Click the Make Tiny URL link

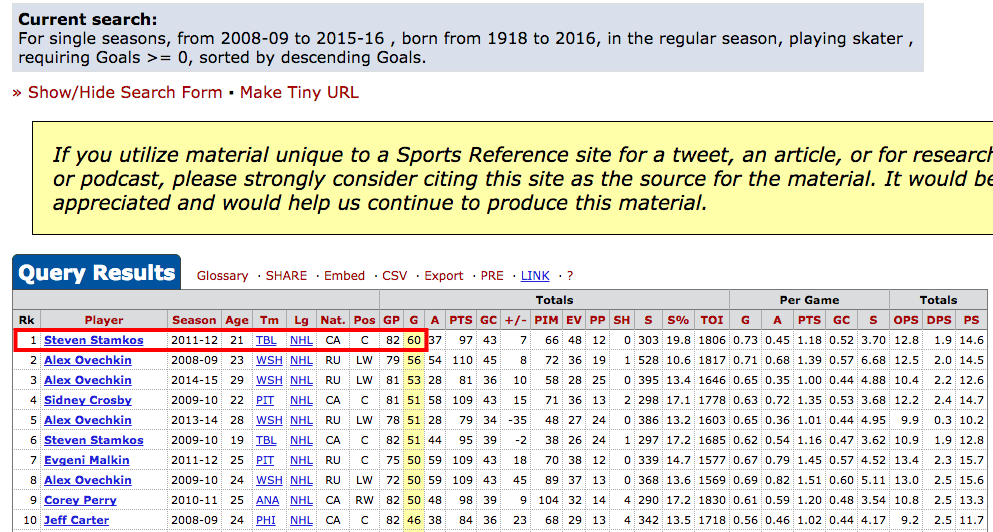pos(299,92)
